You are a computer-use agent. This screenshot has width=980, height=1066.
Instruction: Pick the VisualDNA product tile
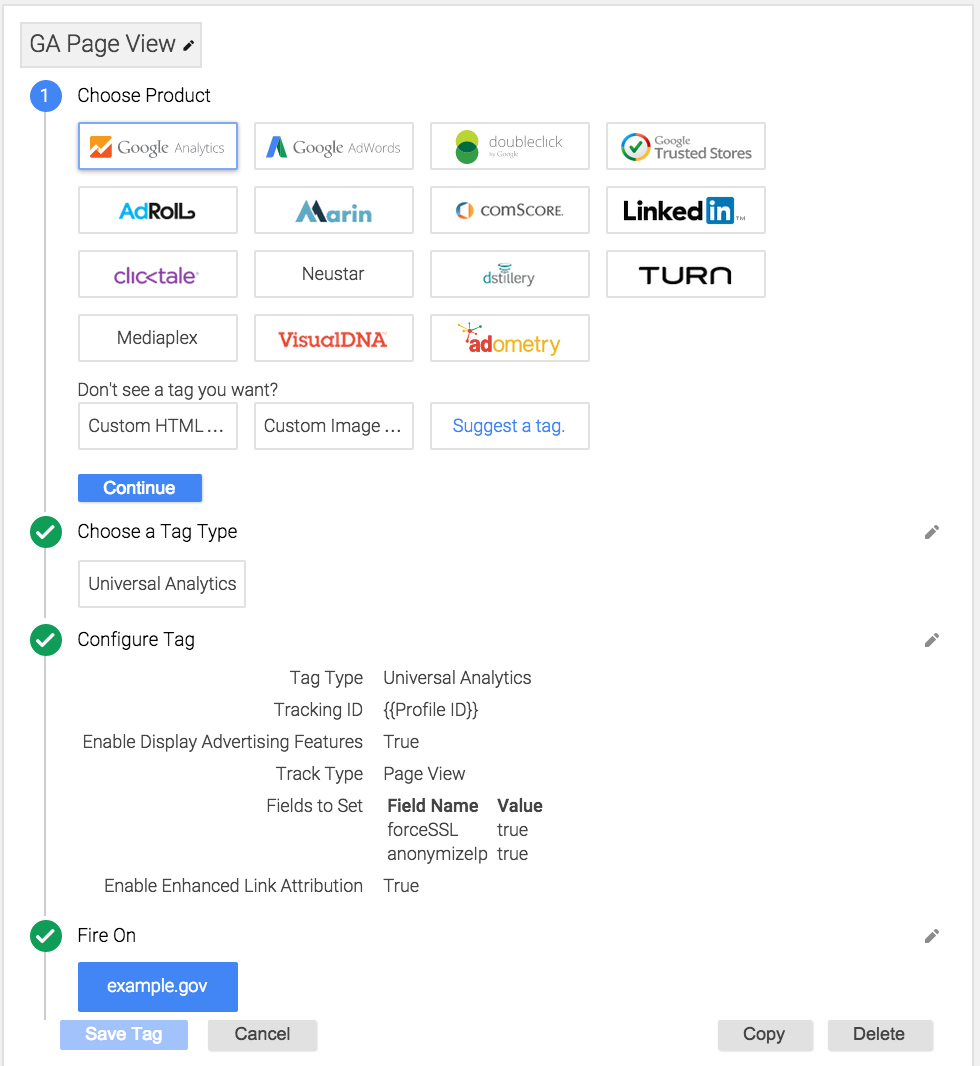click(x=334, y=338)
